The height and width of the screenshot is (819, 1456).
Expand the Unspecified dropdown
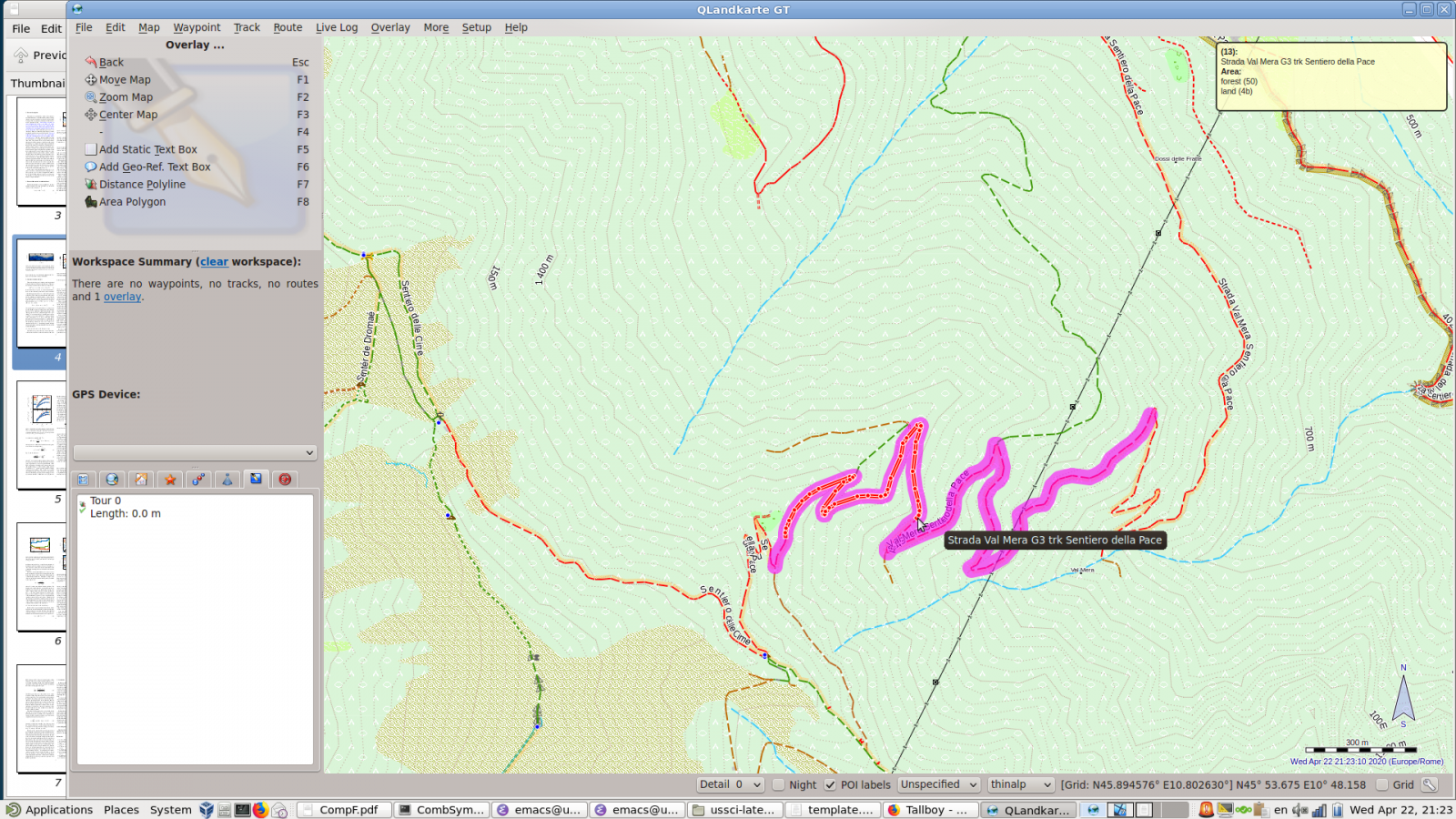click(938, 784)
